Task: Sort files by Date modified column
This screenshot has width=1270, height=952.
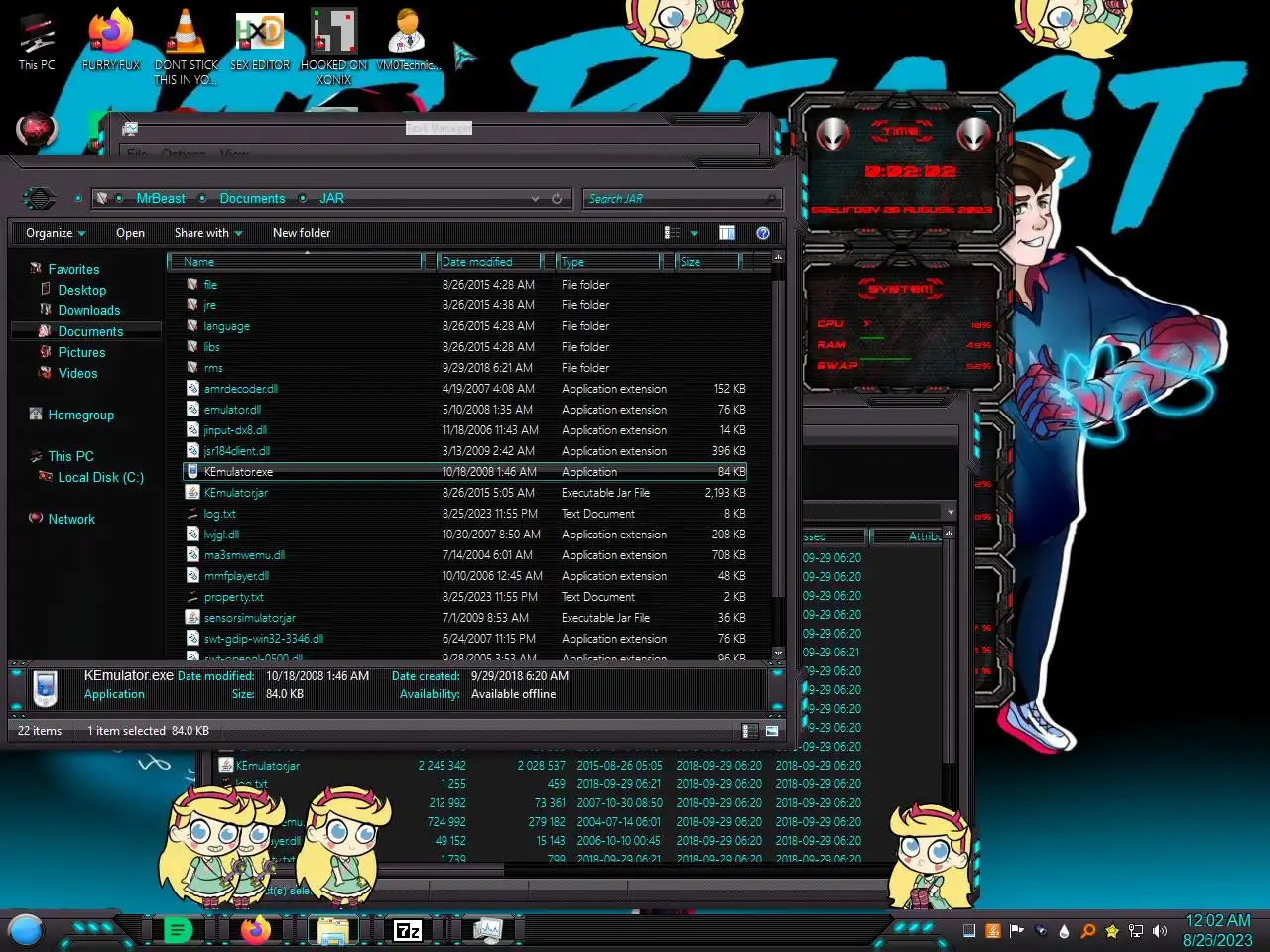Action: pyautogui.click(x=490, y=262)
